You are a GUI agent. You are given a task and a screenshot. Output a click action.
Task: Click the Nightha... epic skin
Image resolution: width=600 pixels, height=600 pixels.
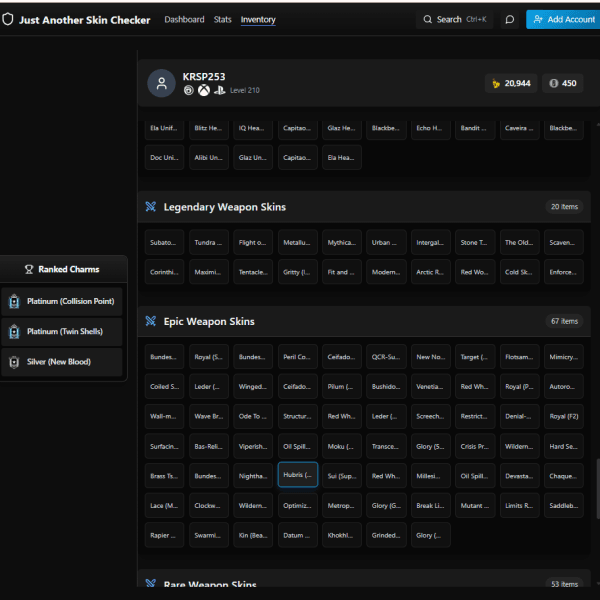click(253, 476)
